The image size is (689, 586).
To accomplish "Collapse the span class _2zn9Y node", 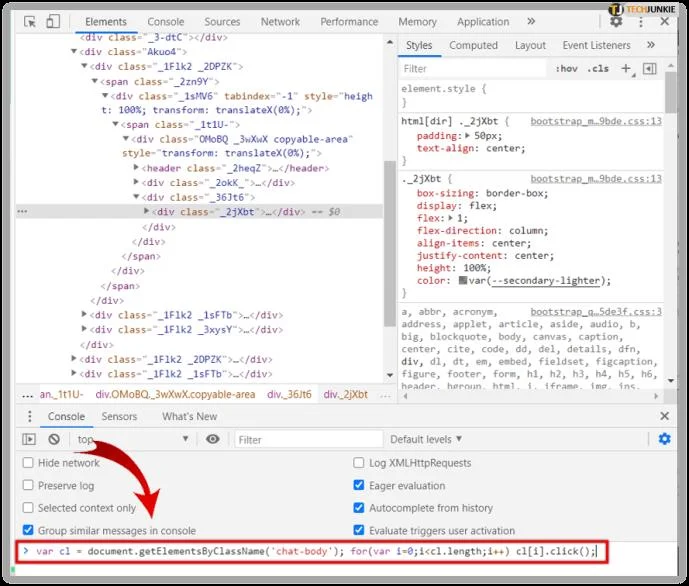I will [94, 81].
